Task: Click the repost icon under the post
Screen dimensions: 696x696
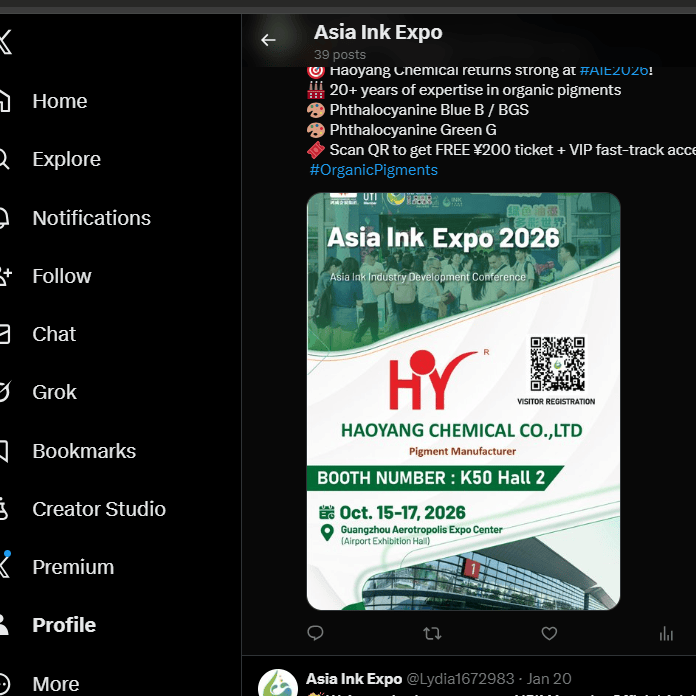Action: tap(432, 633)
